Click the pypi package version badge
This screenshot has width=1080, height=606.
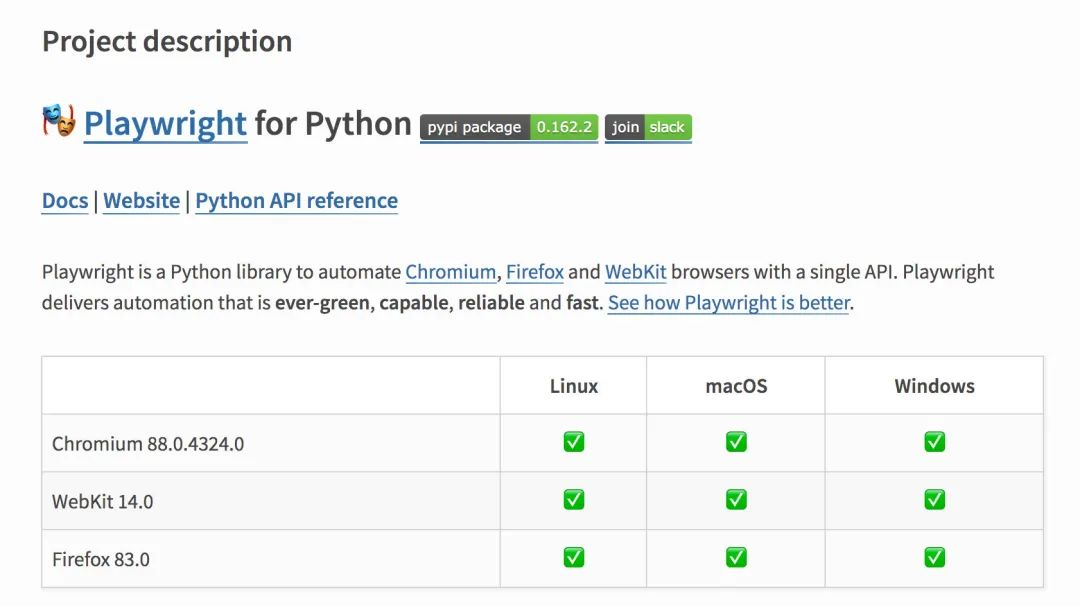point(509,128)
